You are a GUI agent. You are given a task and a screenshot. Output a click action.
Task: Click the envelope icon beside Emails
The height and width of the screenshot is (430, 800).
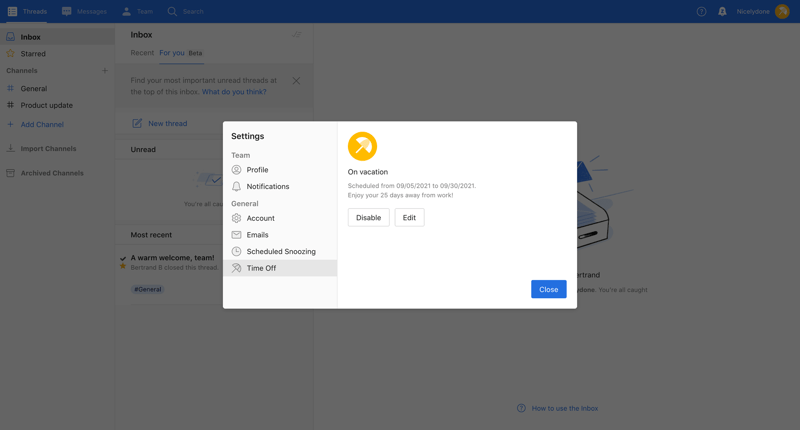click(236, 235)
